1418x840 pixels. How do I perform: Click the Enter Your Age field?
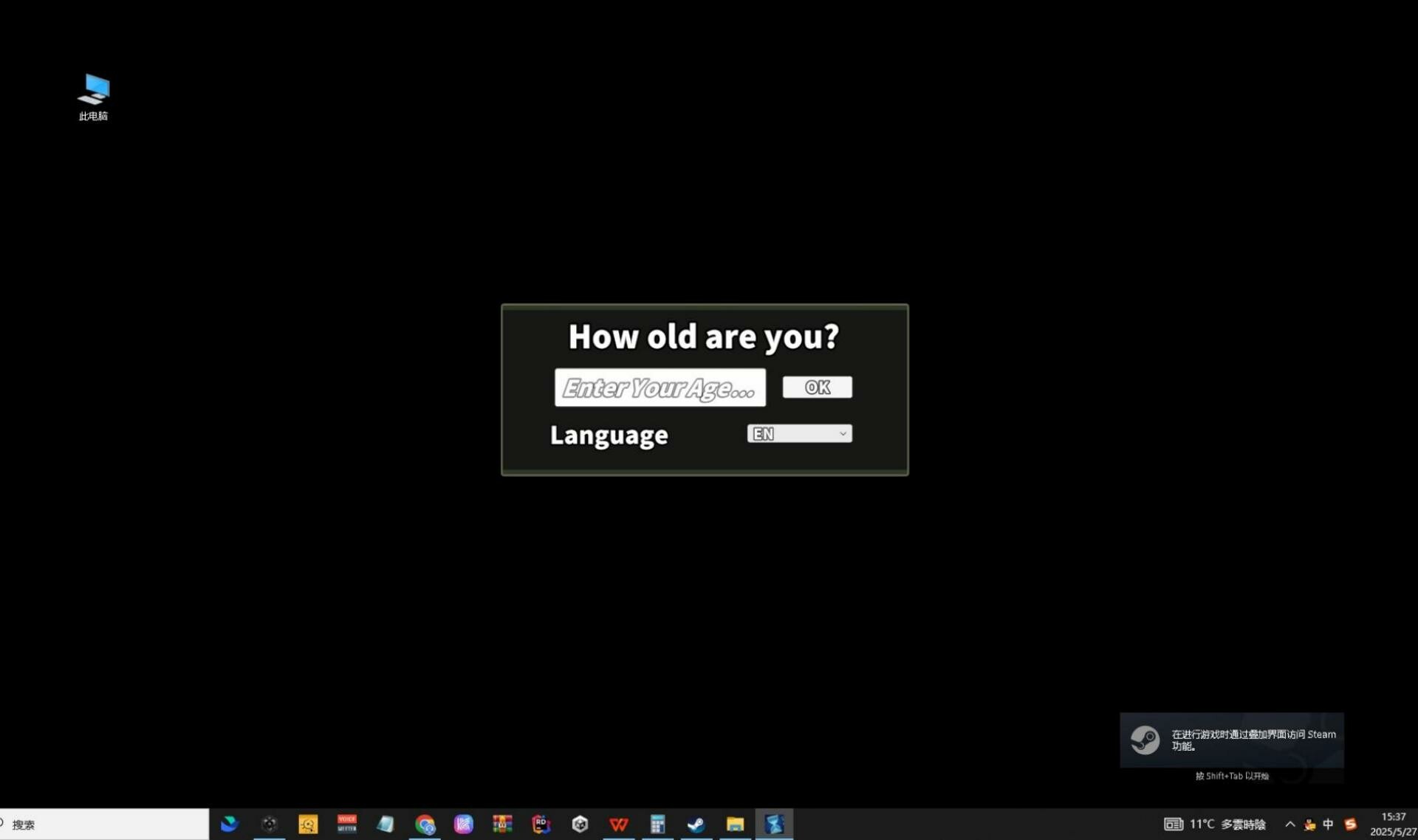click(660, 387)
